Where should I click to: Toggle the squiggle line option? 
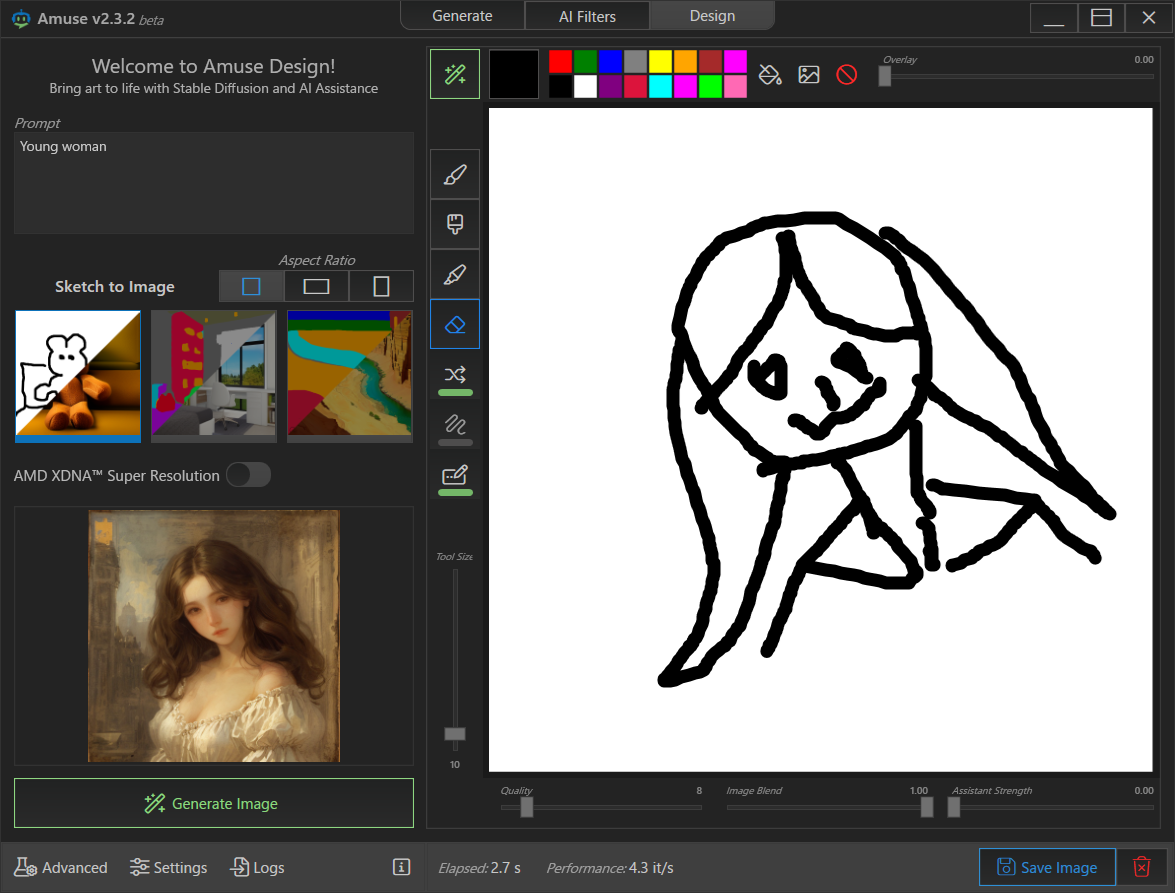coord(455,424)
